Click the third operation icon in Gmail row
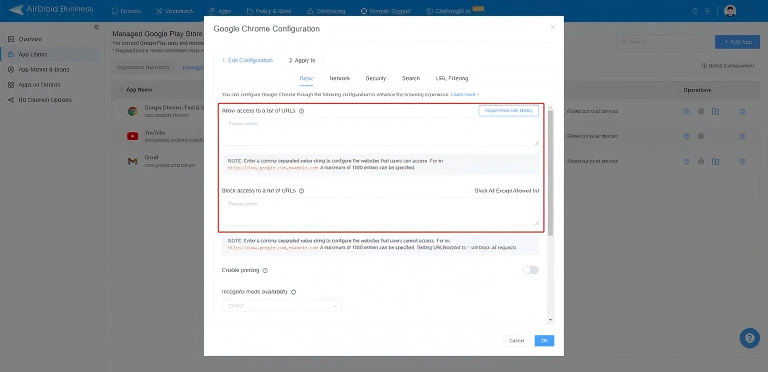The width and height of the screenshot is (768, 372). coord(716,161)
